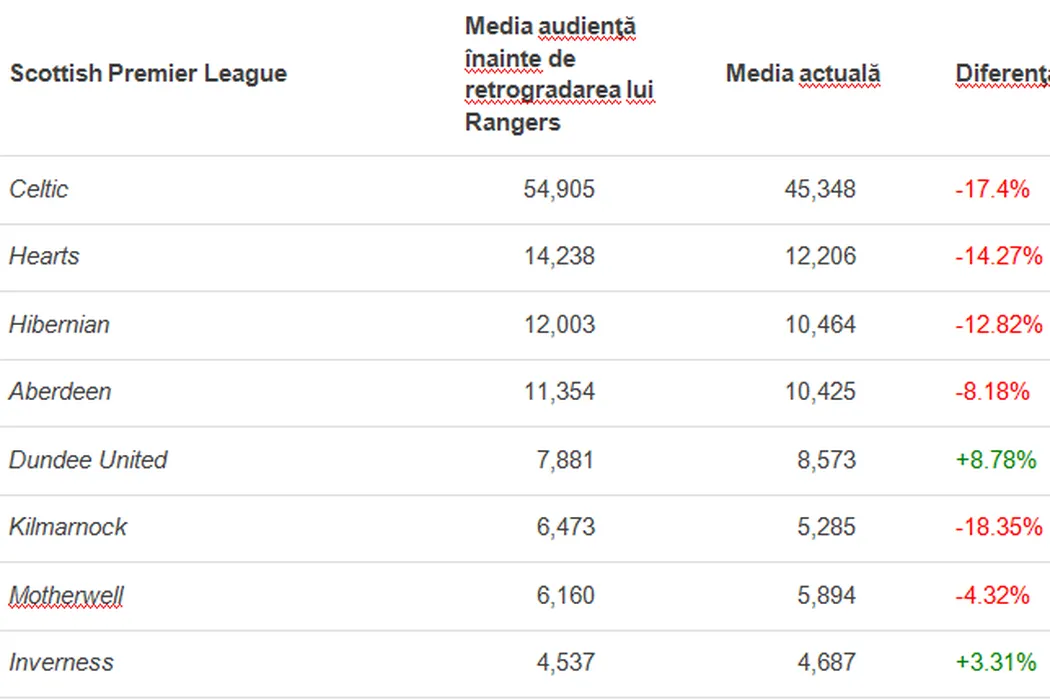Image resolution: width=1050 pixels, height=700 pixels.
Task: Click Aberdeen's current average 10,425
Action: click(x=820, y=391)
